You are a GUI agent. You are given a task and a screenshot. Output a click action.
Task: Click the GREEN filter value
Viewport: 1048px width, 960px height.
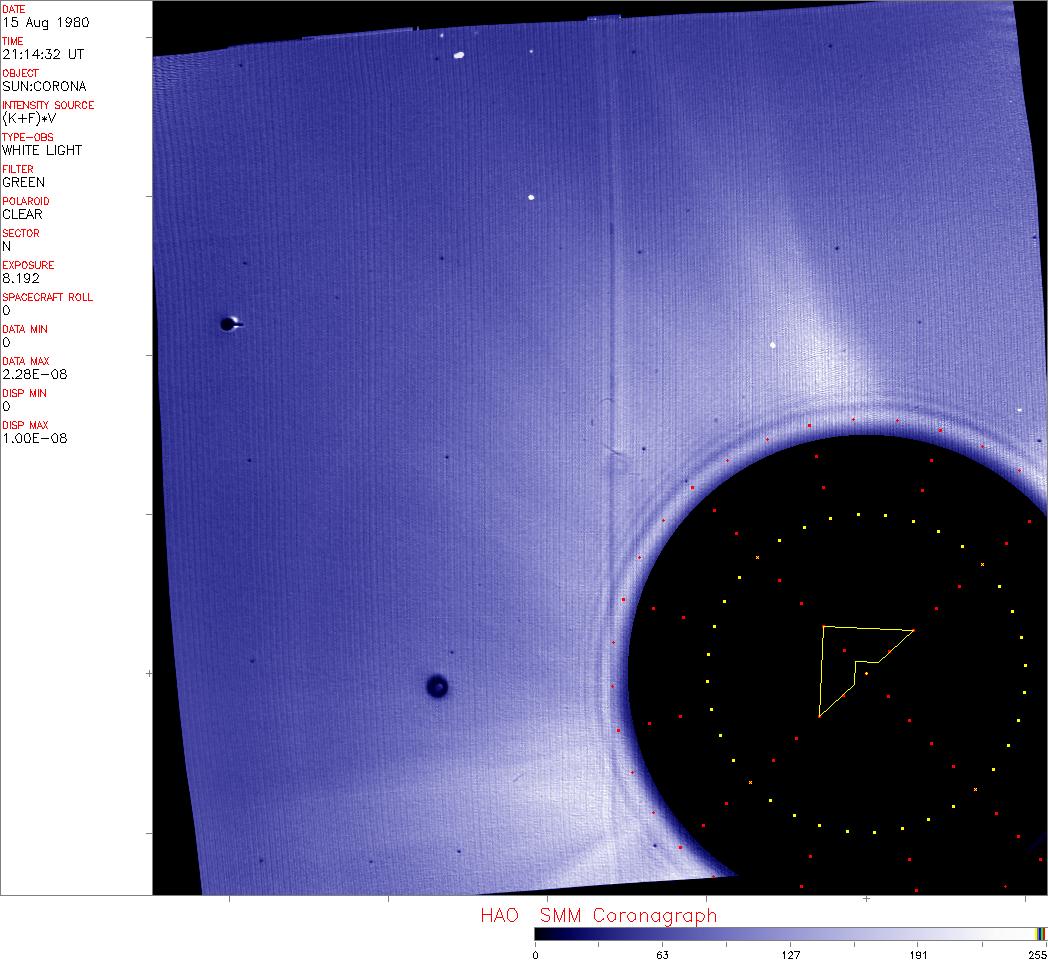(23, 182)
